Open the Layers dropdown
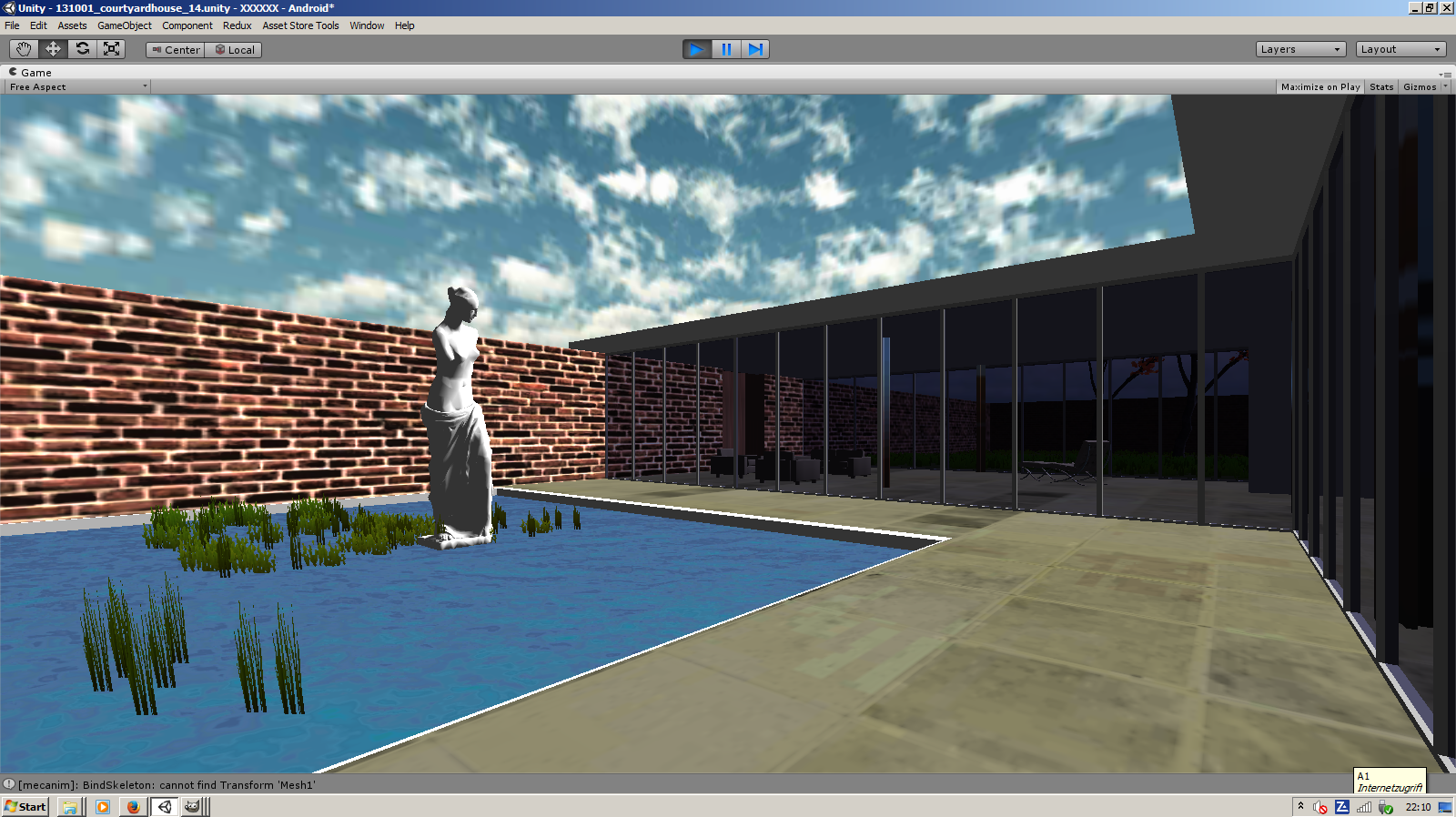The image size is (1456, 817). (x=1301, y=49)
